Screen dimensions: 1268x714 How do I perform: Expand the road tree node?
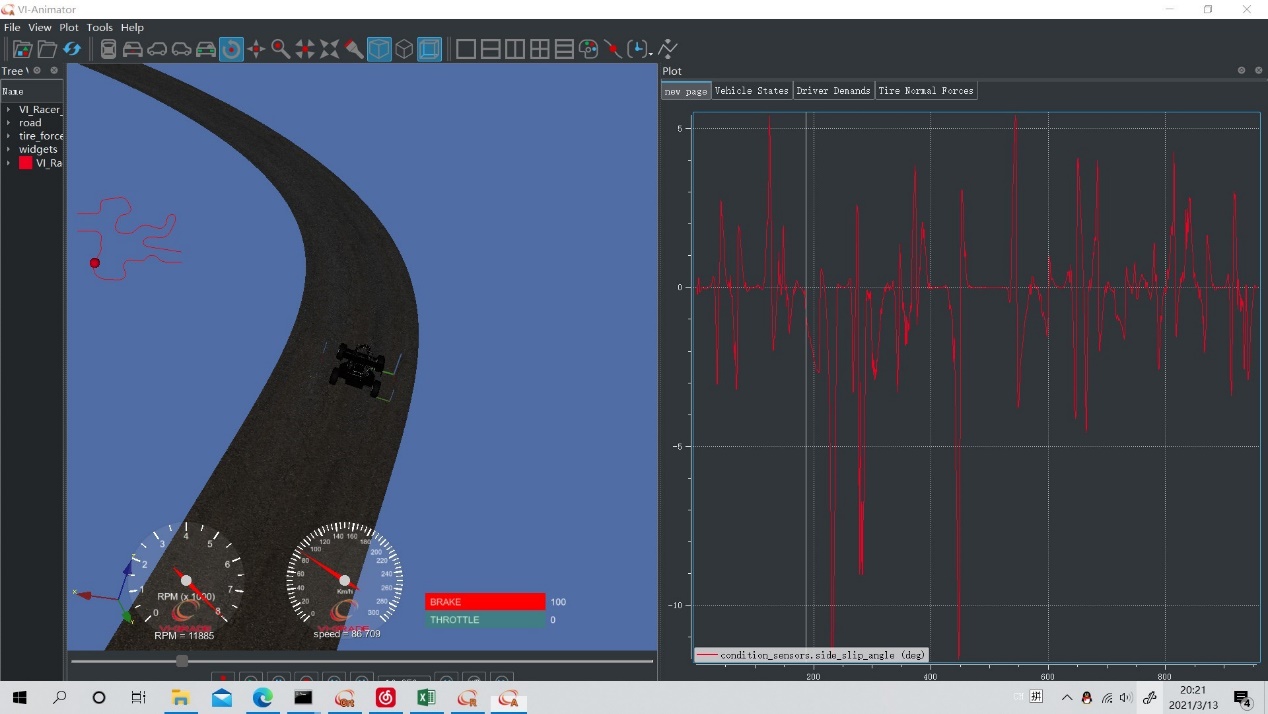[9, 123]
